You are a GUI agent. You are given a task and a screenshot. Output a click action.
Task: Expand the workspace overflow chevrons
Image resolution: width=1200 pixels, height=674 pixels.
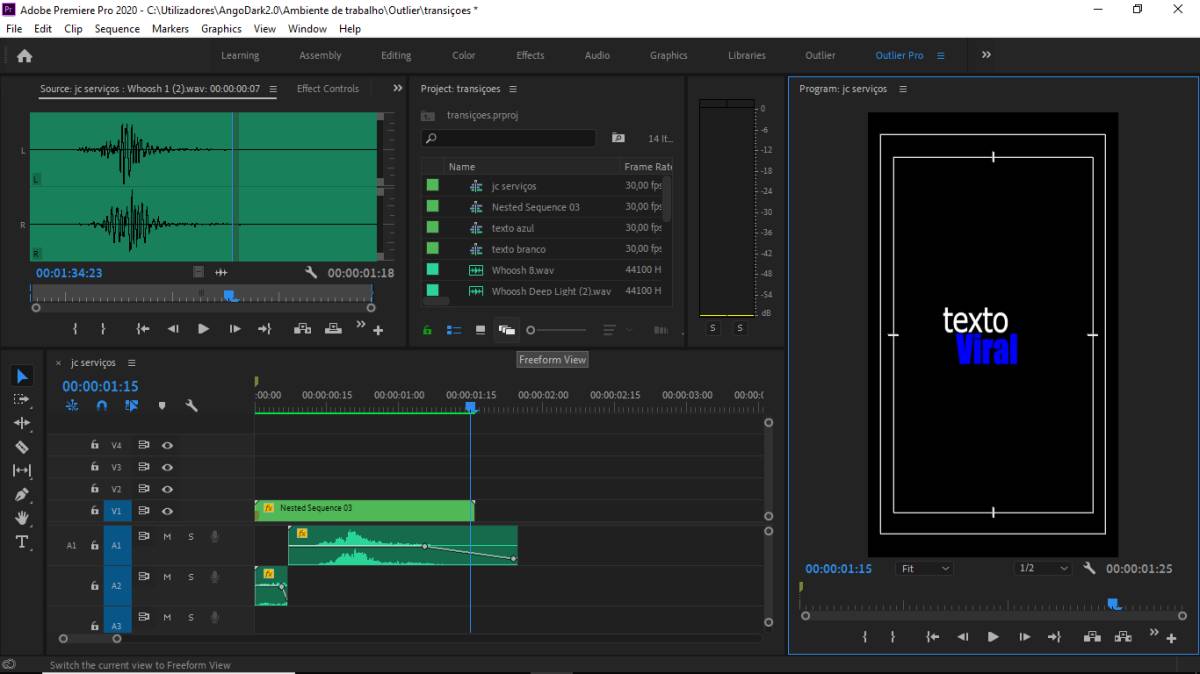pos(986,55)
